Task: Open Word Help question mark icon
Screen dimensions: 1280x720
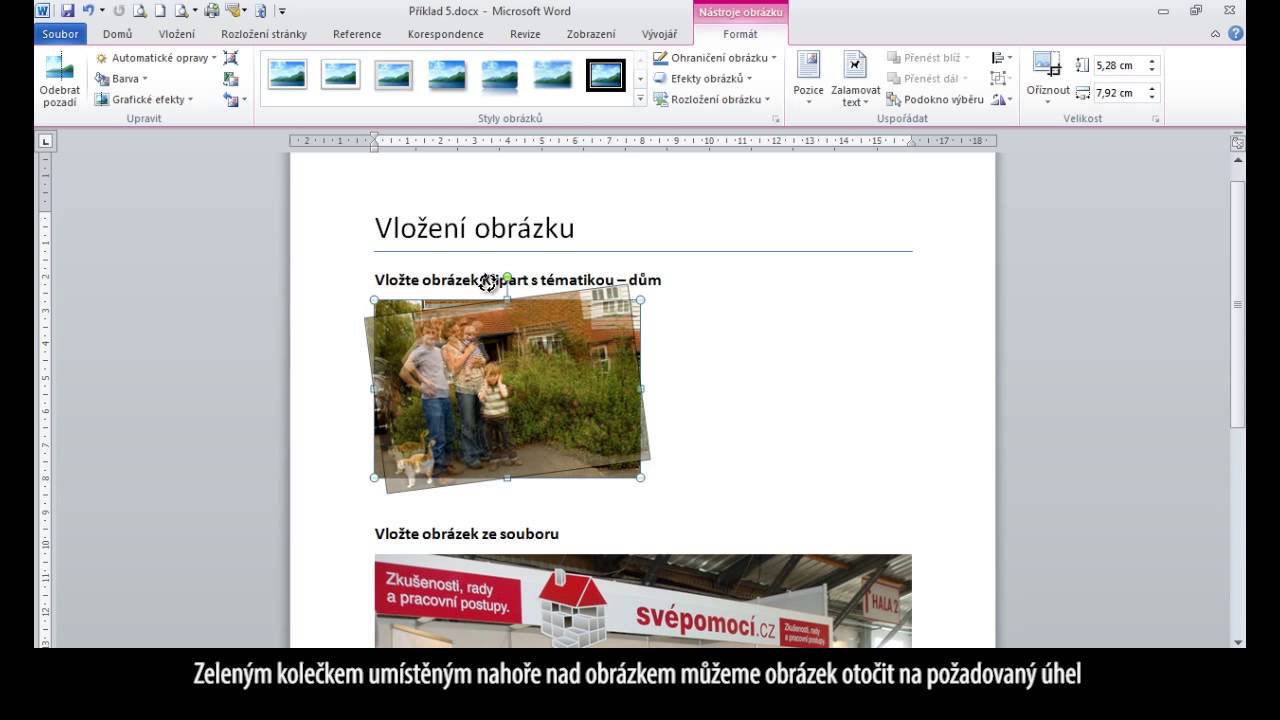Action: [1236, 33]
